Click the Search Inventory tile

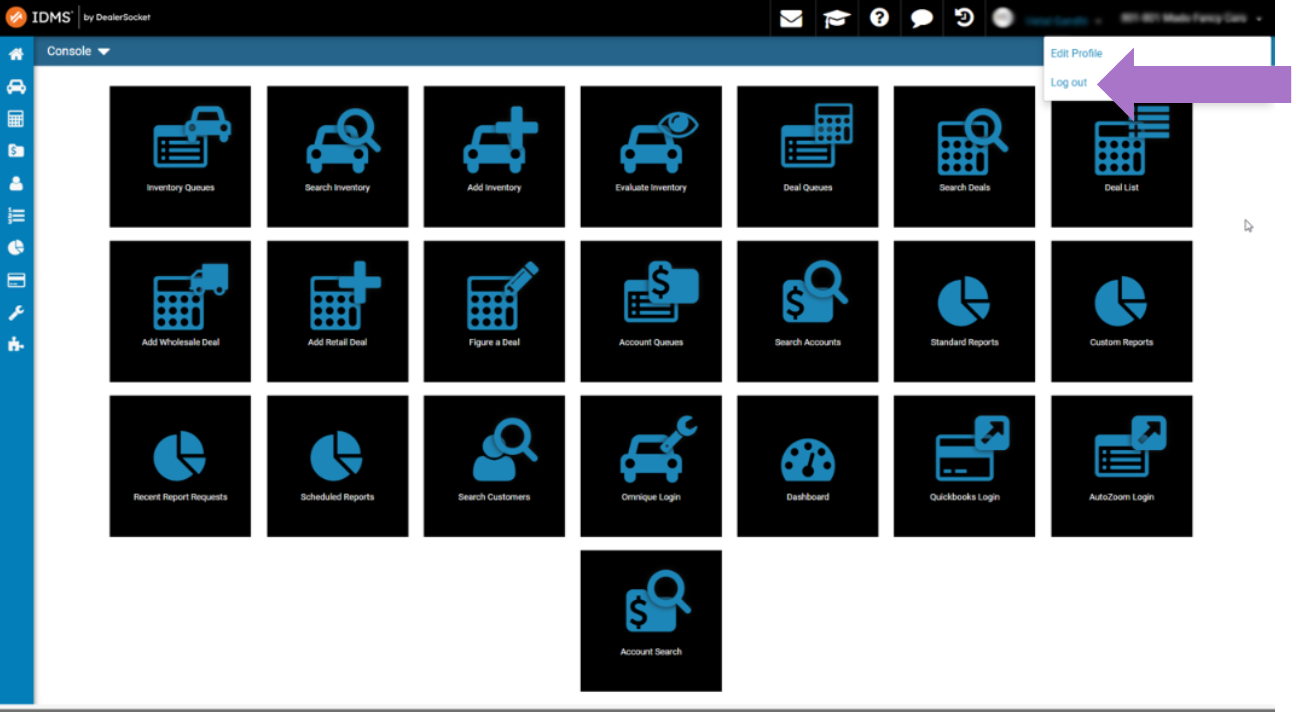[x=337, y=156]
